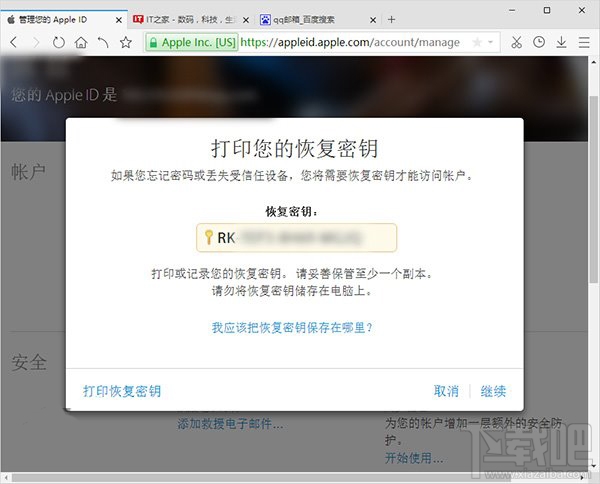Click 继续 to continue
This screenshot has width=600, height=484.
pyautogui.click(x=493, y=391)
